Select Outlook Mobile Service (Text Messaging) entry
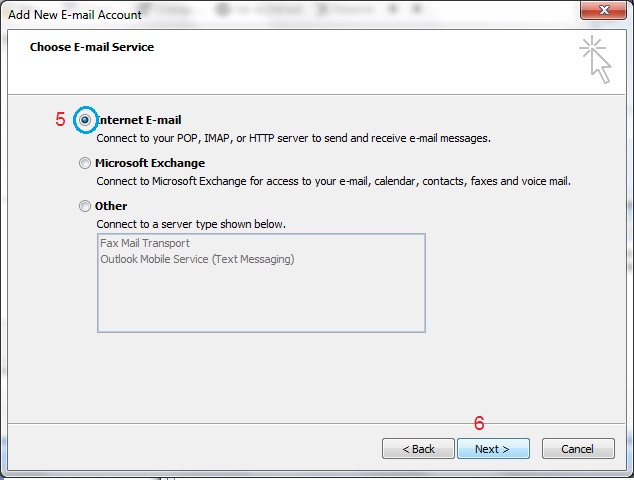The width and height of the screenshot is (634, 480). coord(197,259)
